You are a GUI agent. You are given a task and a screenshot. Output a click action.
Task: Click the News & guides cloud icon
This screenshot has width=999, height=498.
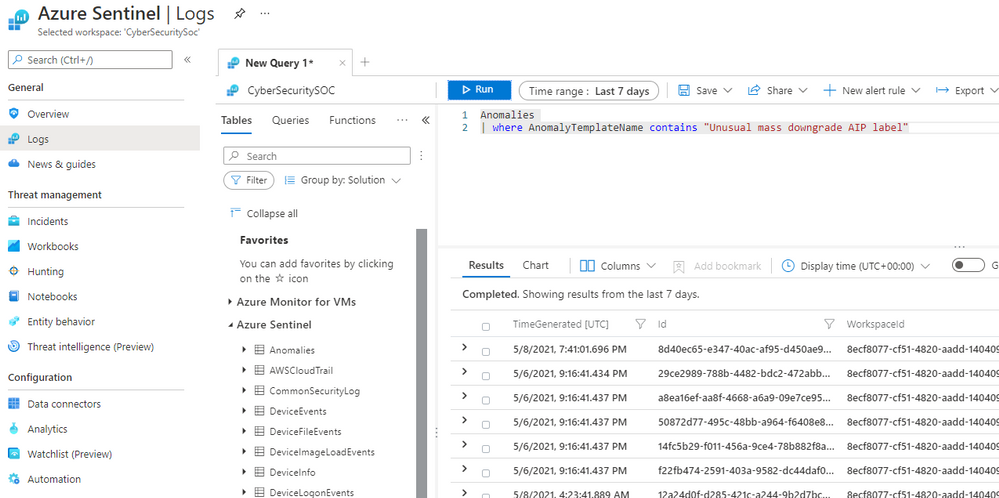pos(14,164)
